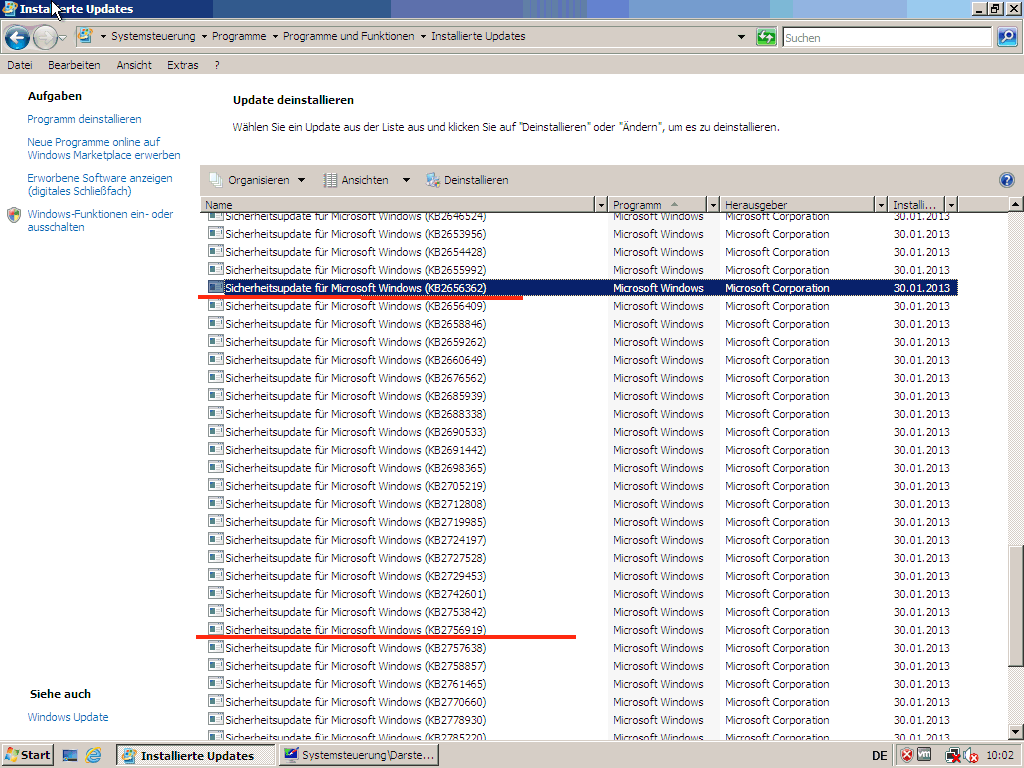This screenshot has height=768, width=1024.
Task: Open the Ansicht menu
Action: (134, 65)
